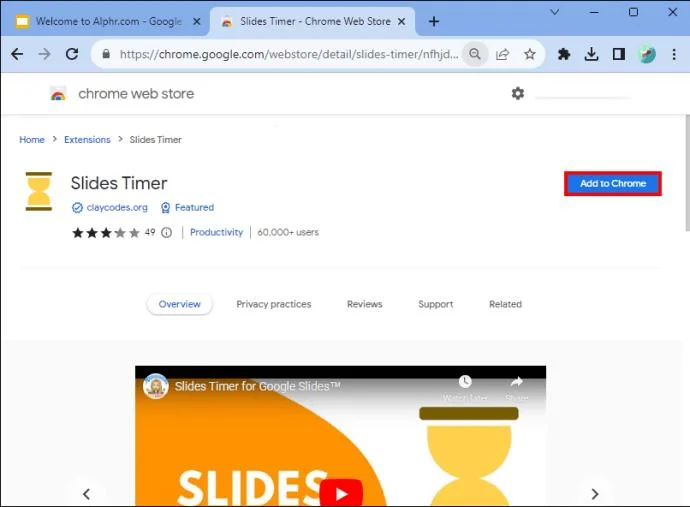Visit claycodes.org publisher link
Image resolution: width=690 pixels, height=507 pixels.
coord(117,207)
